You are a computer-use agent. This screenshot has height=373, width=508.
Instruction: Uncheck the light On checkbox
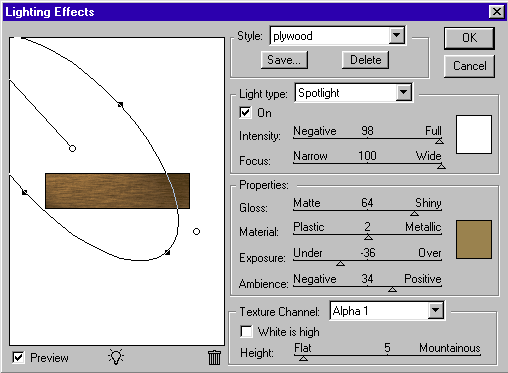[245, 113]
